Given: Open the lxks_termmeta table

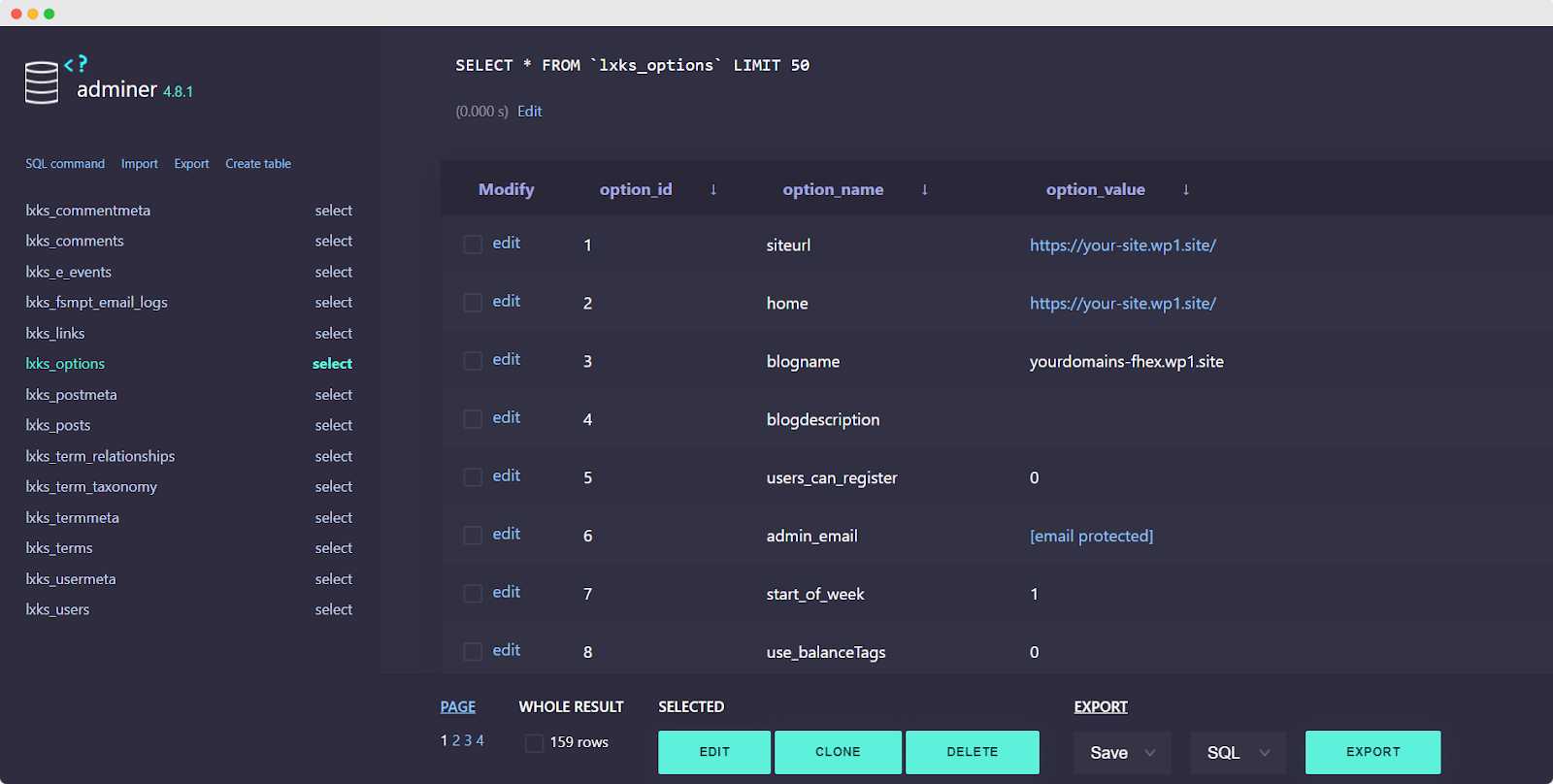Looking at the screenshot, I should click(x=73, y=518).
